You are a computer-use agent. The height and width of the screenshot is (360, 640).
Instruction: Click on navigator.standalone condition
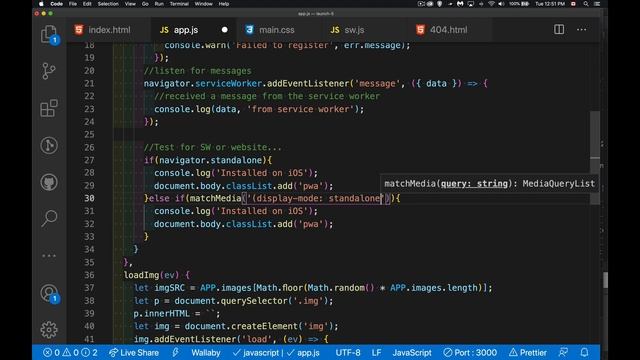point(212,160)
